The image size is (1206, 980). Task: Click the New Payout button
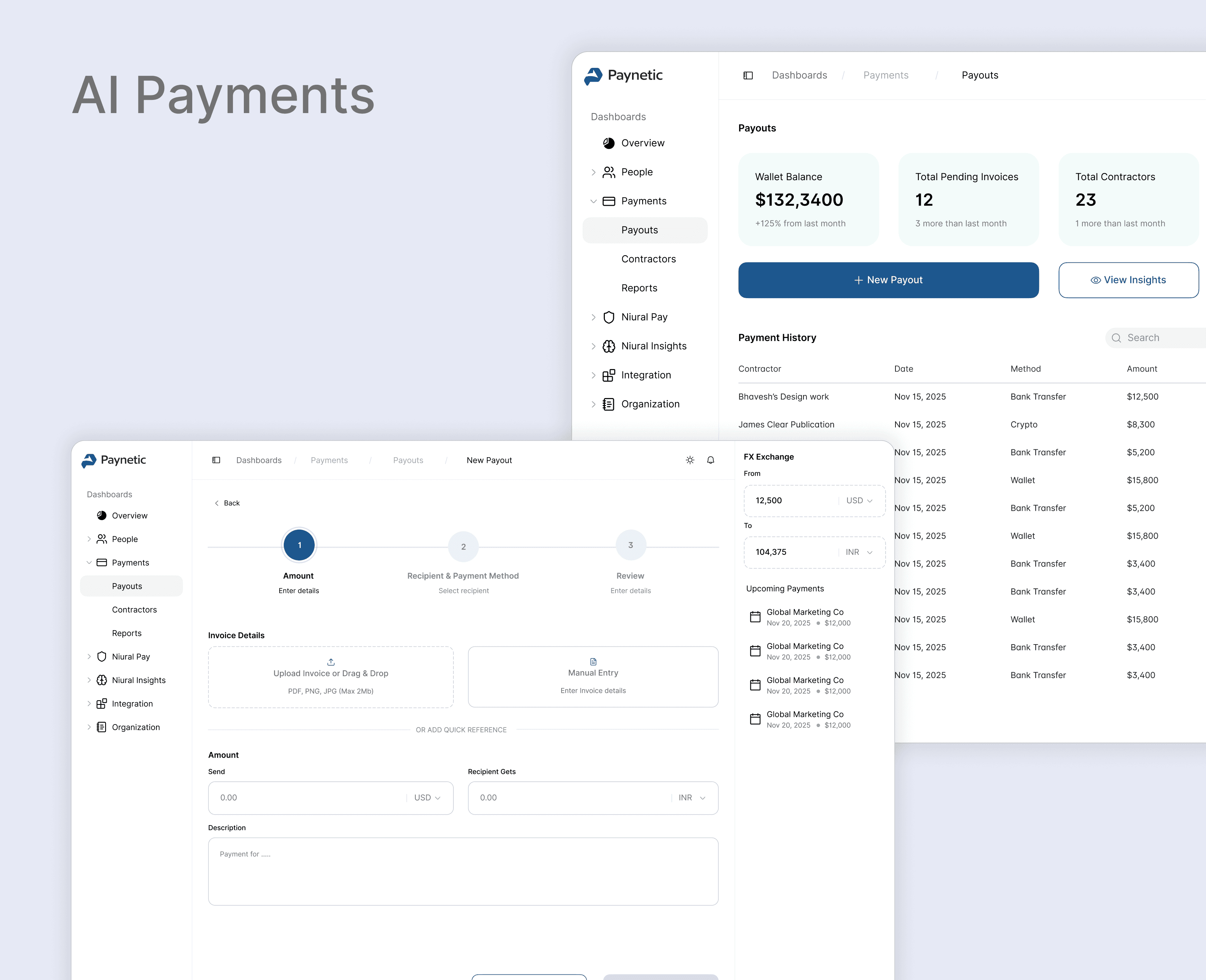tap(888, 280)
